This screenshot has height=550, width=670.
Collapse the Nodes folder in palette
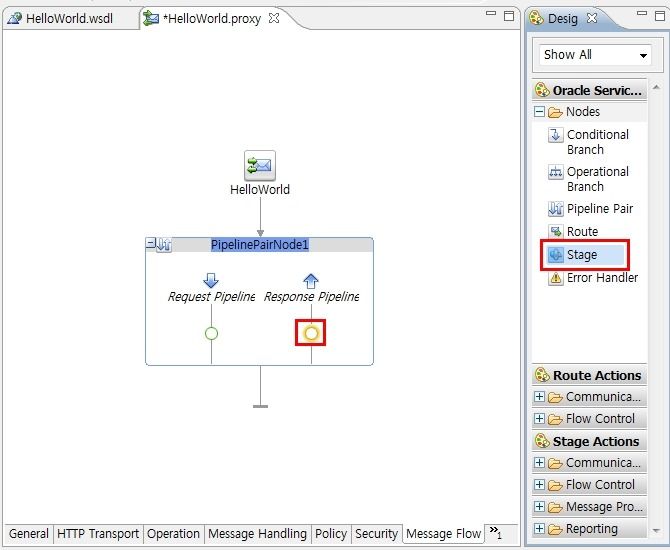coord(539,112)
